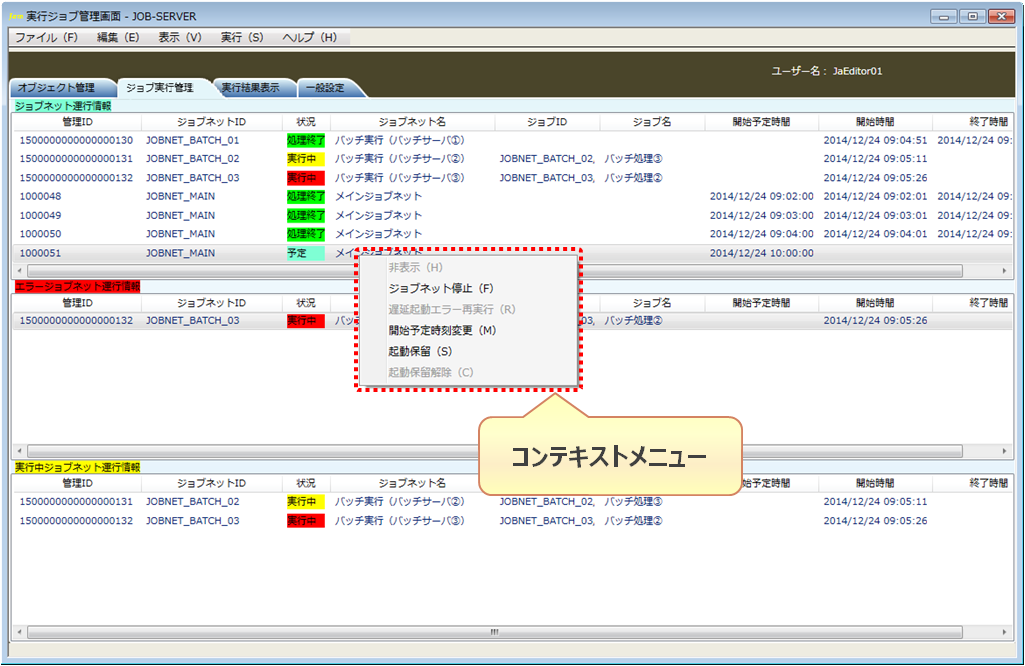Viewport: 1025px width, 666px height.
Task: Open the 表示 (V) menu
Action: coord(180,37)
